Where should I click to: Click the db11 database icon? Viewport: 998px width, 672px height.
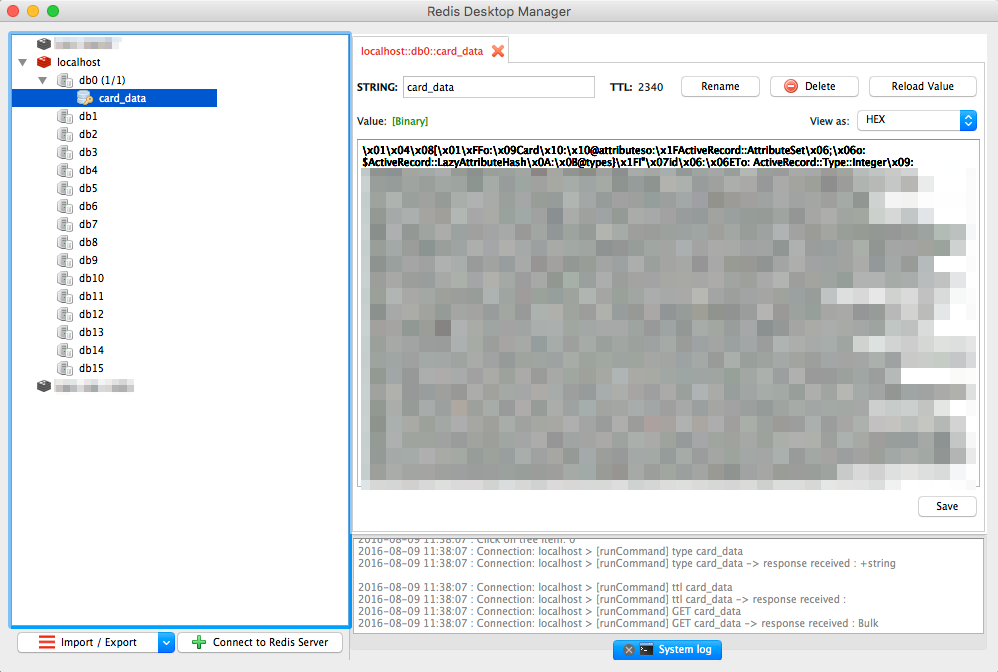(65, 296)
